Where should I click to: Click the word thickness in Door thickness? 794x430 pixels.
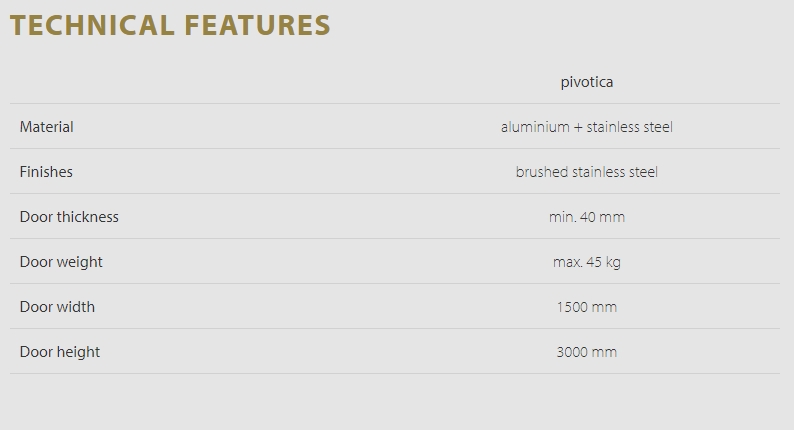coord(88,217)
